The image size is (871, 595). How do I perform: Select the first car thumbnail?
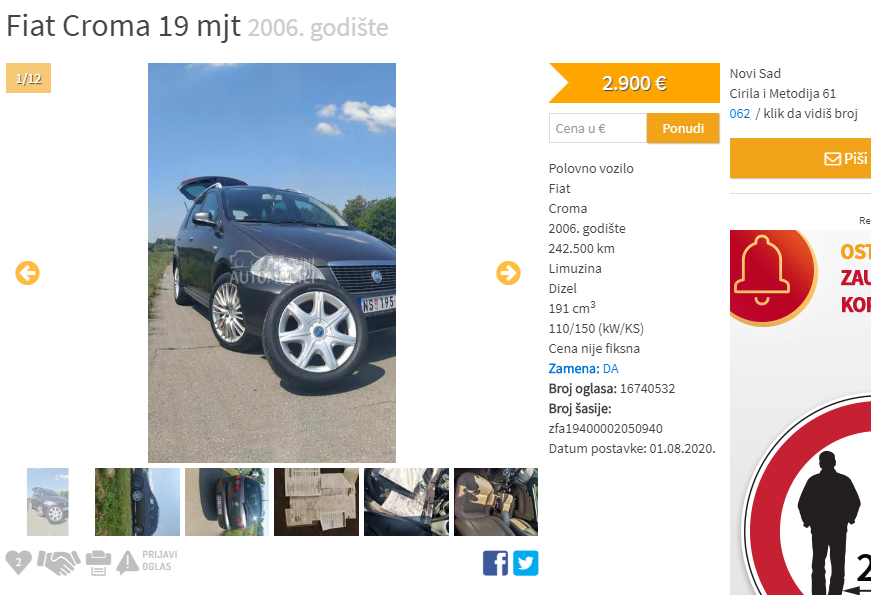tap(48, 502)
